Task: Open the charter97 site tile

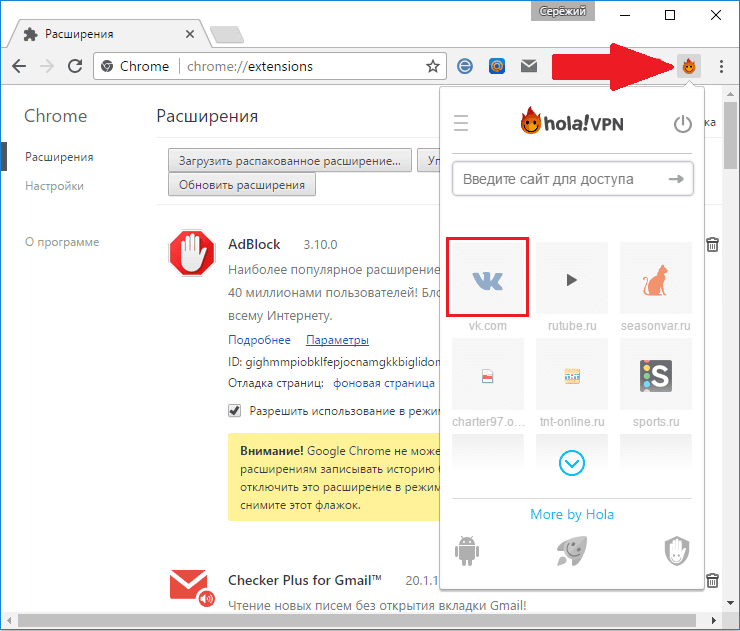Action: pyautogui.click(x=488, y=374)
